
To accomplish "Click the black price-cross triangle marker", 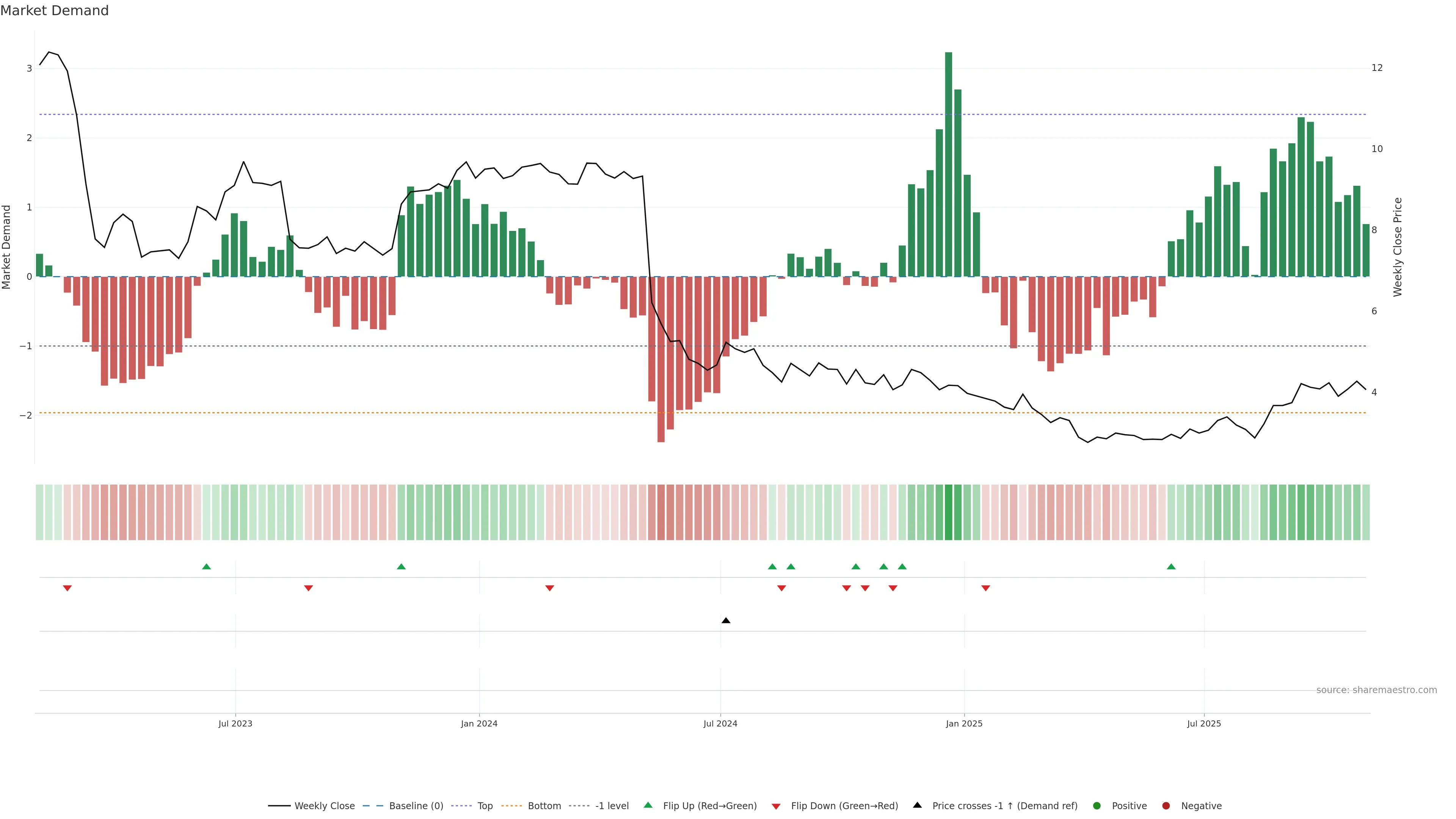I will 726,621.
